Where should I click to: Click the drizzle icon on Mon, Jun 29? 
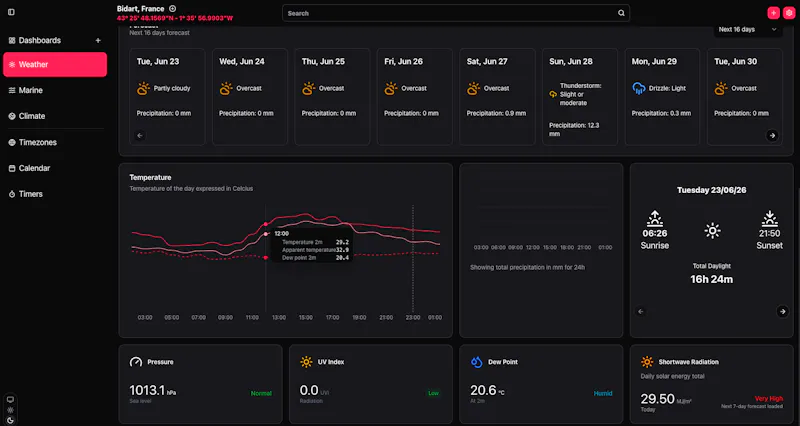(x=639, y=88)
